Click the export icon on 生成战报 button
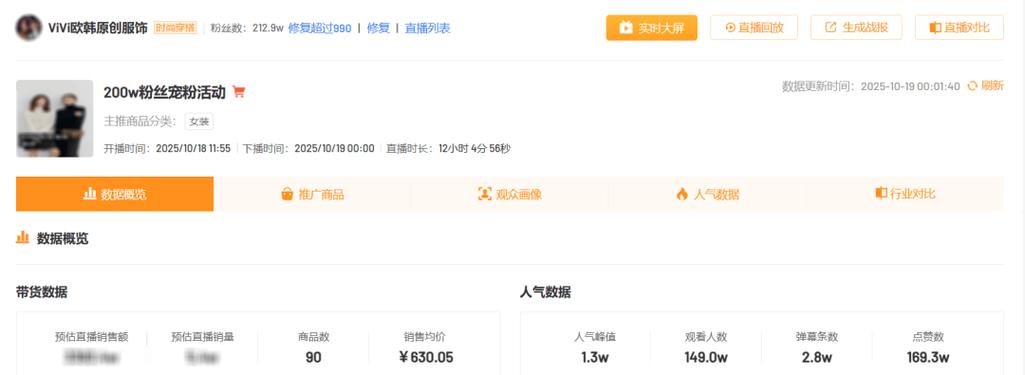 [x=831, y=27]
